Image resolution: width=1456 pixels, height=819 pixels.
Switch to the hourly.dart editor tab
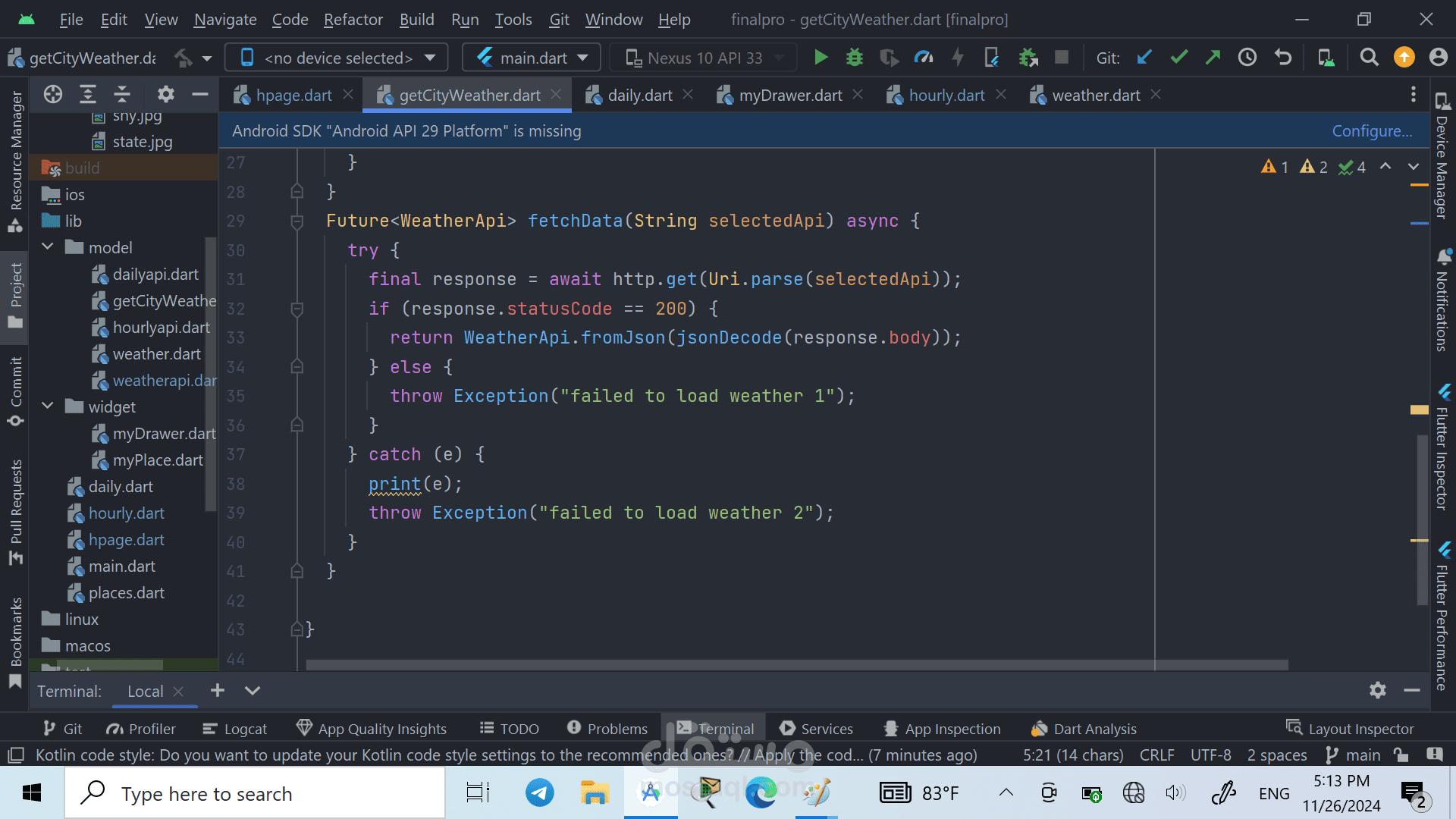(x=946, y=96)
